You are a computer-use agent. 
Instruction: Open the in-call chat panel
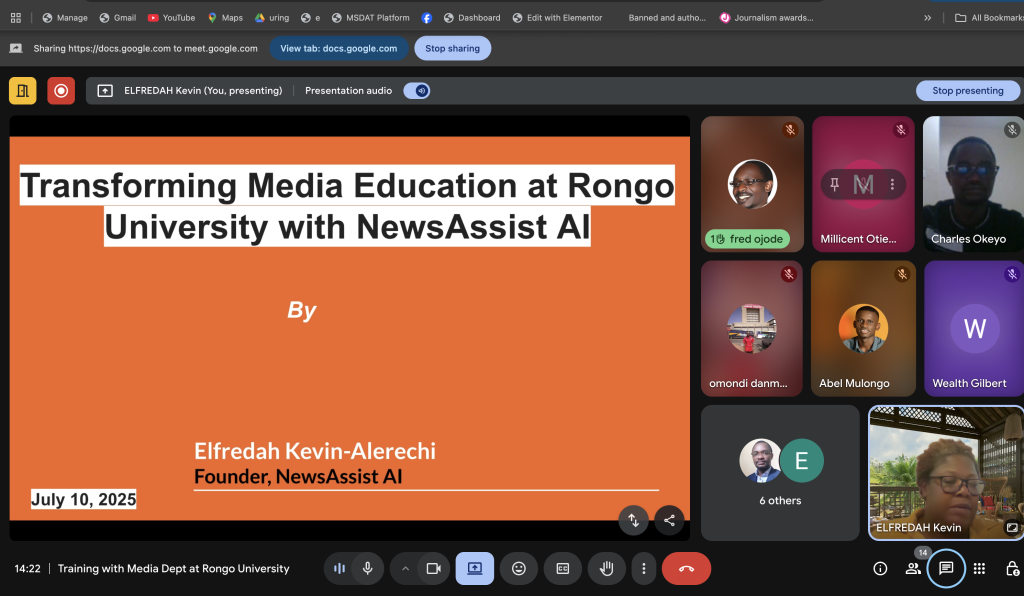tap(946, 569)
